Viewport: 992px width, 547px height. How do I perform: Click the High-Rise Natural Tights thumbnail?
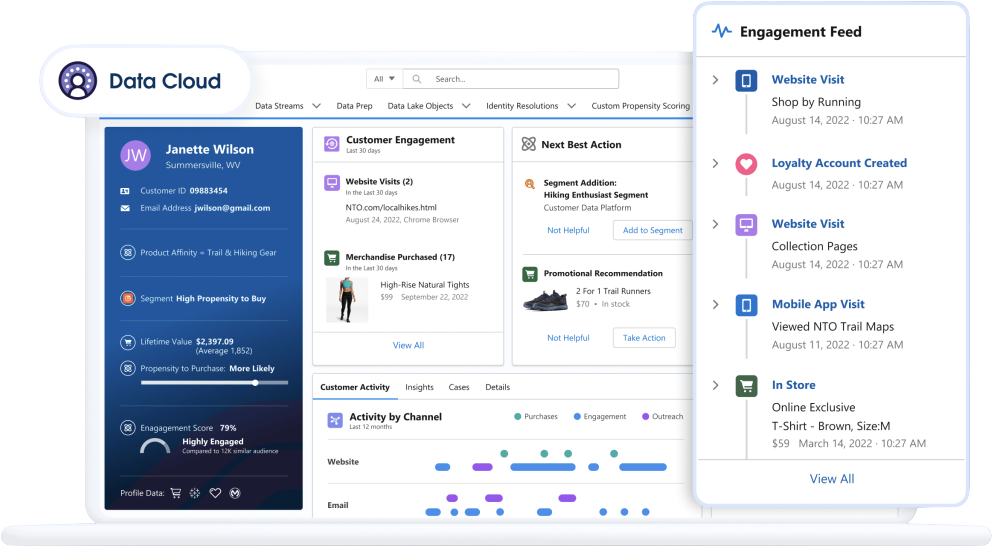[347, 300]
